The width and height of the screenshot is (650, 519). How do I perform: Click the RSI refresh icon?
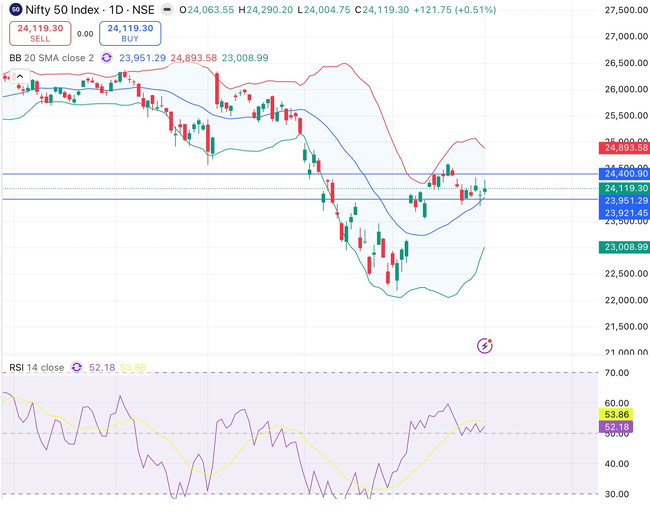tap(77, 367)
